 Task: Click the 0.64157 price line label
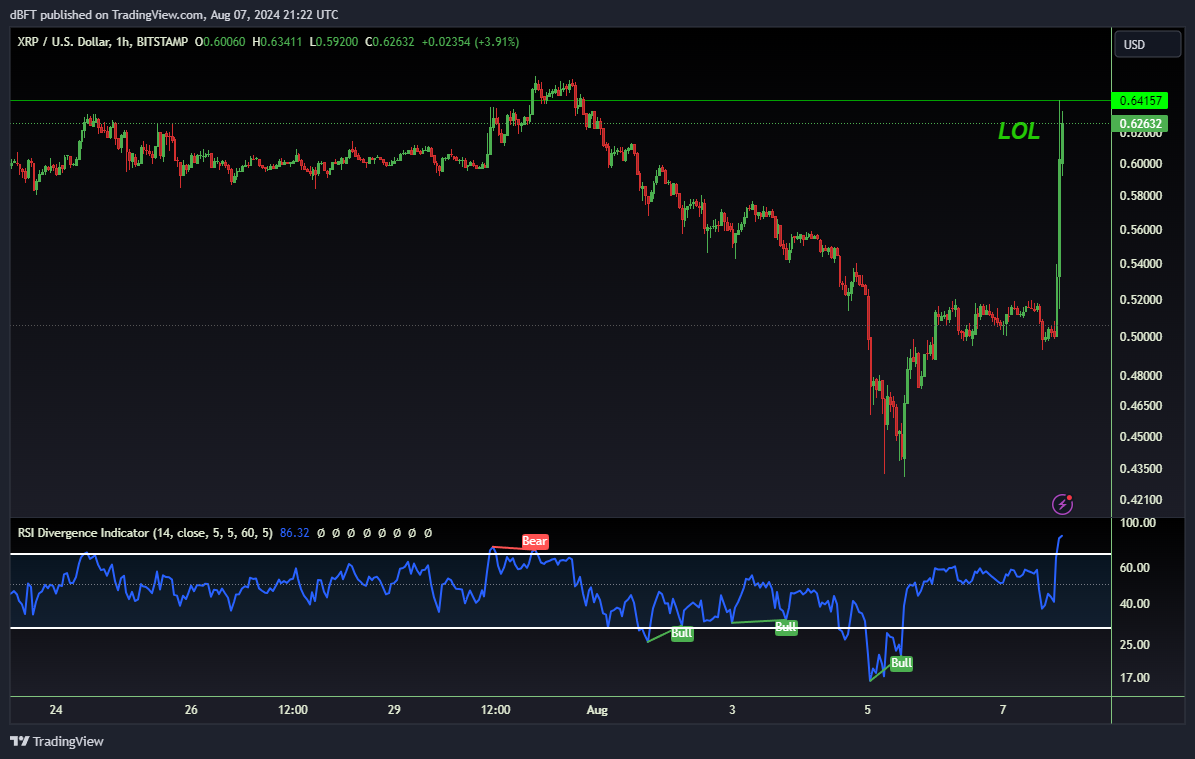(1140, 101)
